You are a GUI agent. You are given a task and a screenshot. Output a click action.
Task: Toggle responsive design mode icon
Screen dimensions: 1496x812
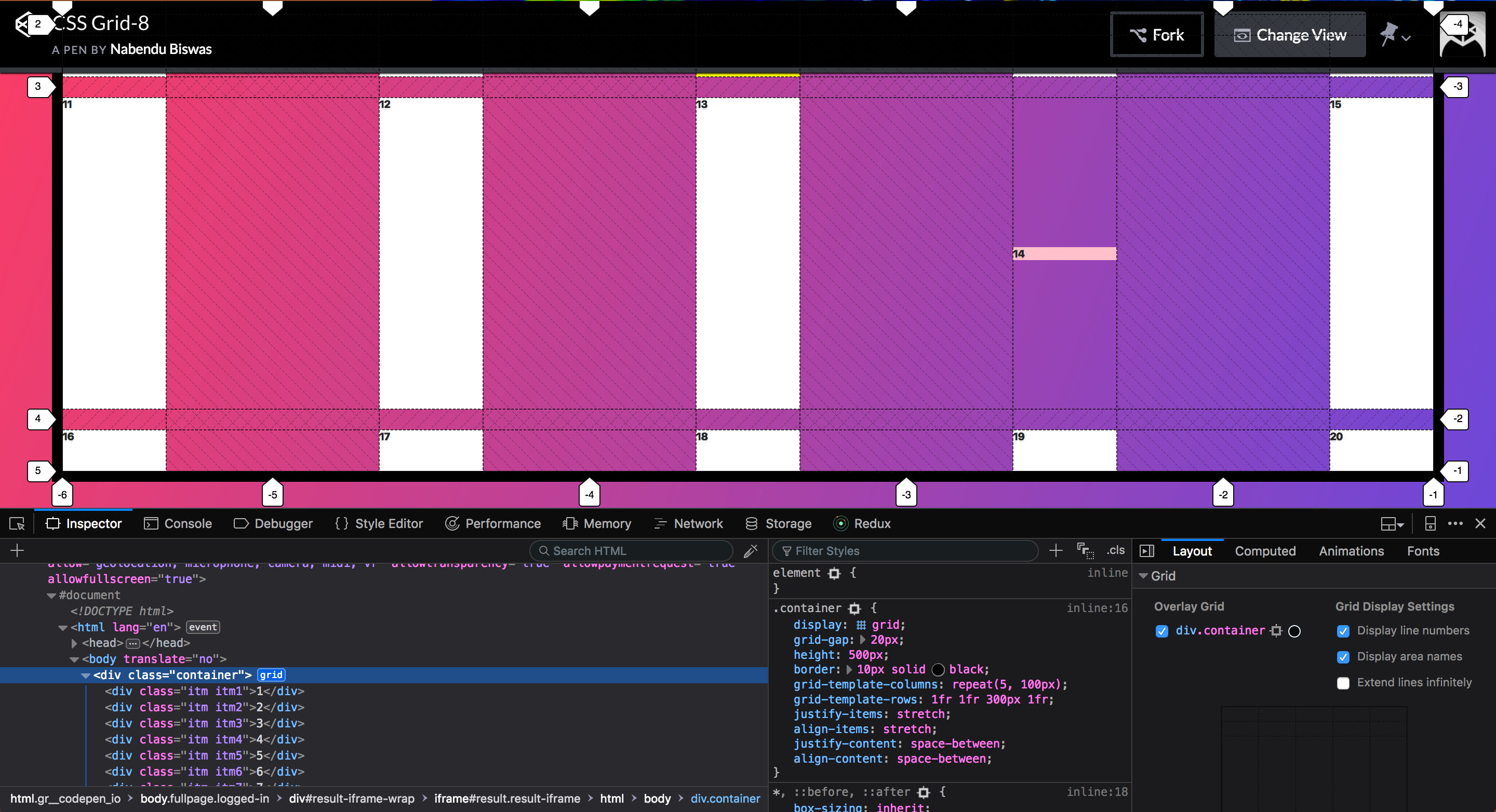click(1431, 523)
